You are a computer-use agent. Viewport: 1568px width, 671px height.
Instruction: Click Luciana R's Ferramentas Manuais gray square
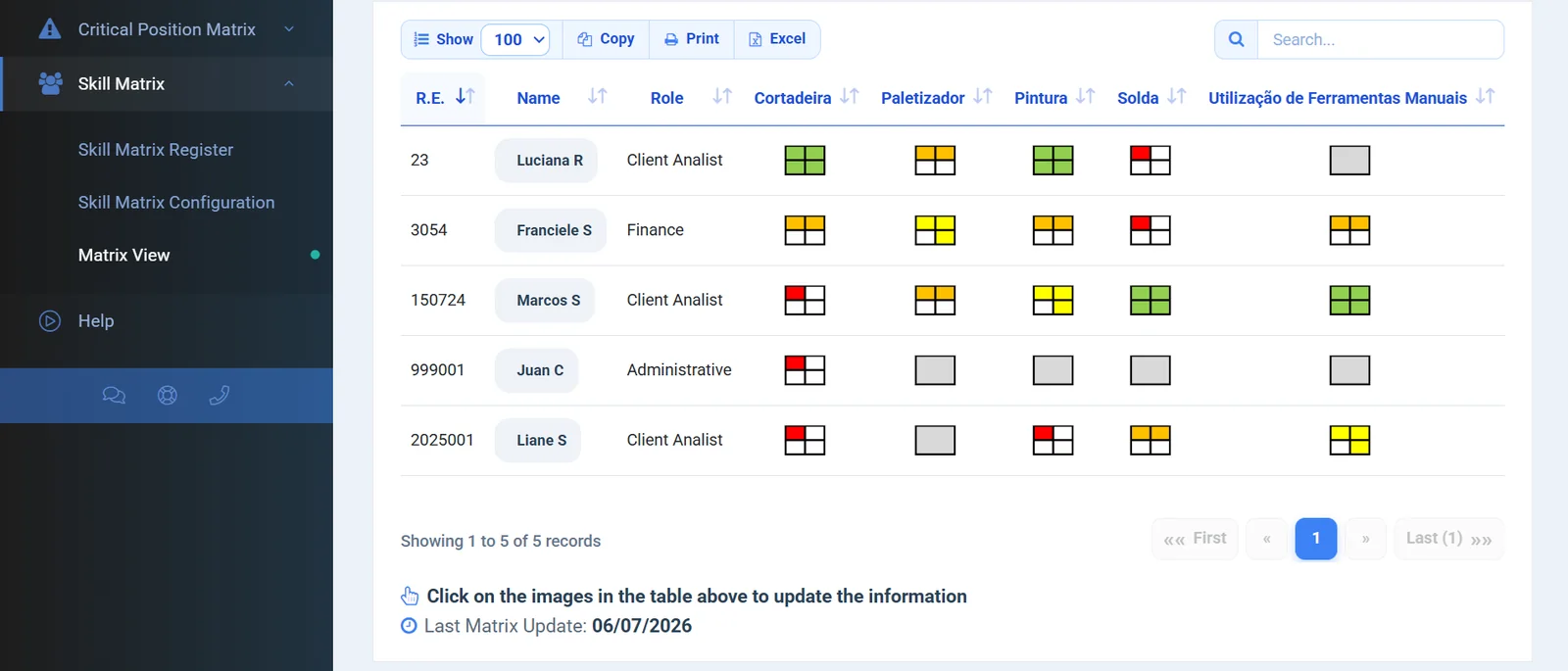(1349, 160)
